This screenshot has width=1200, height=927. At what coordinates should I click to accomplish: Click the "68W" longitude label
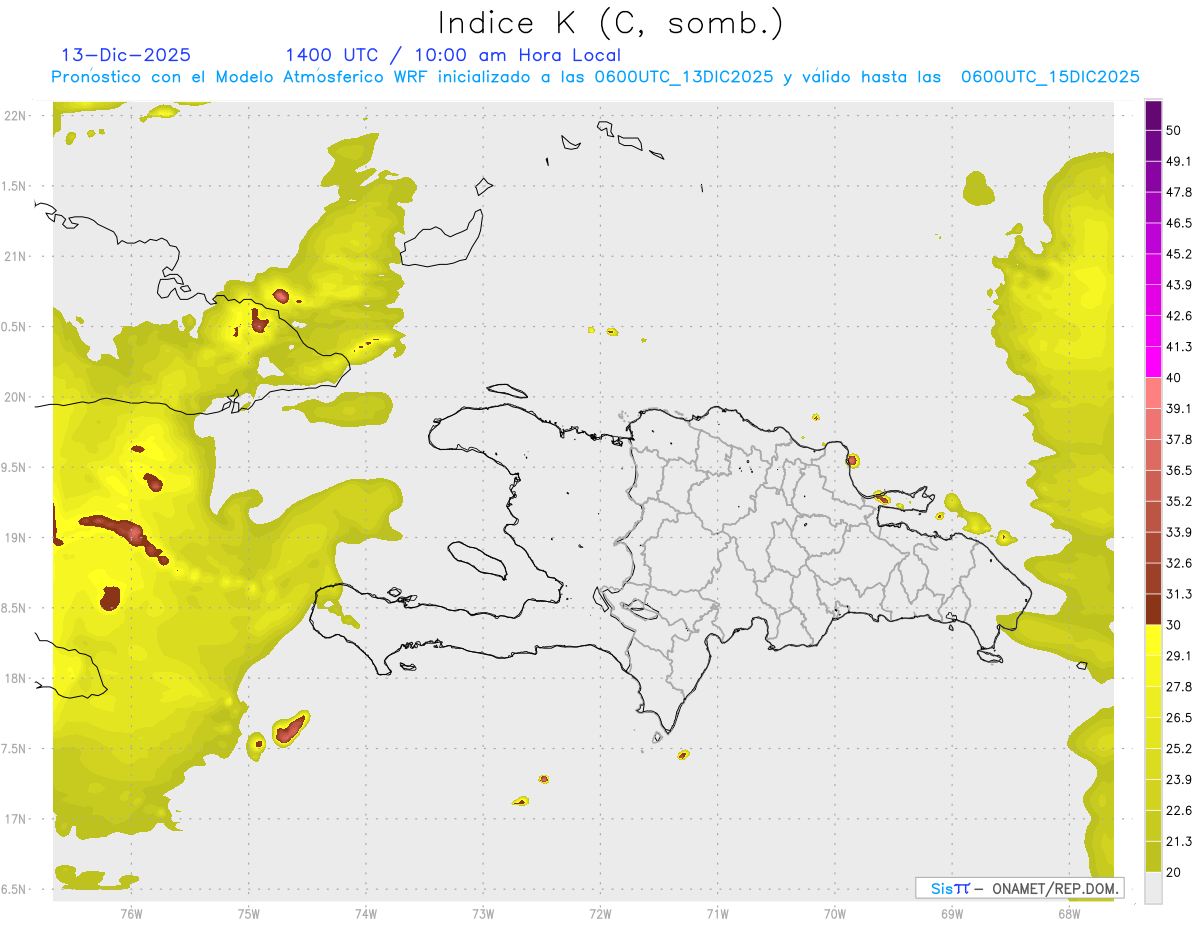tap(1069, 913)
